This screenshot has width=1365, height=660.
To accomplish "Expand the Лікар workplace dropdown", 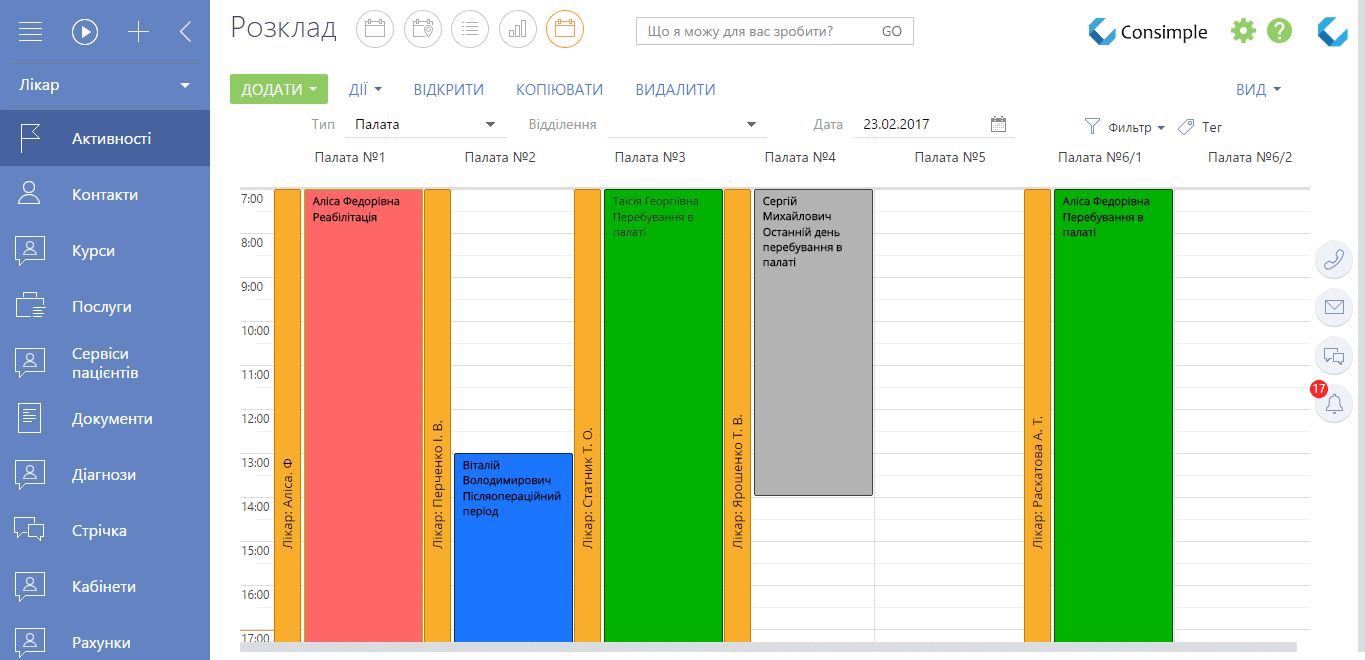I will 105,85.
